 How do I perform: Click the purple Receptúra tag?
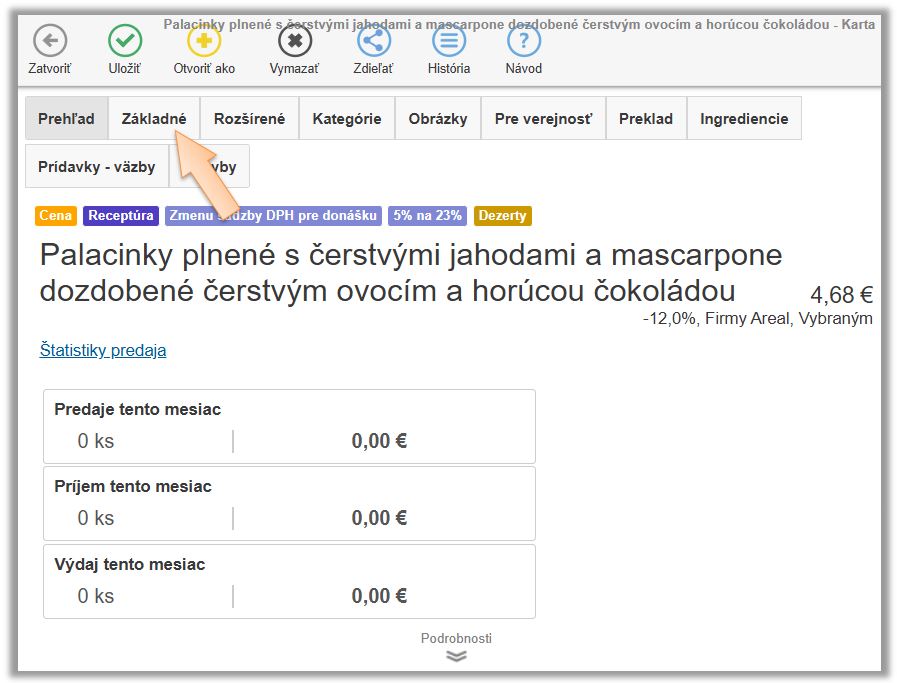pos(121,216)
